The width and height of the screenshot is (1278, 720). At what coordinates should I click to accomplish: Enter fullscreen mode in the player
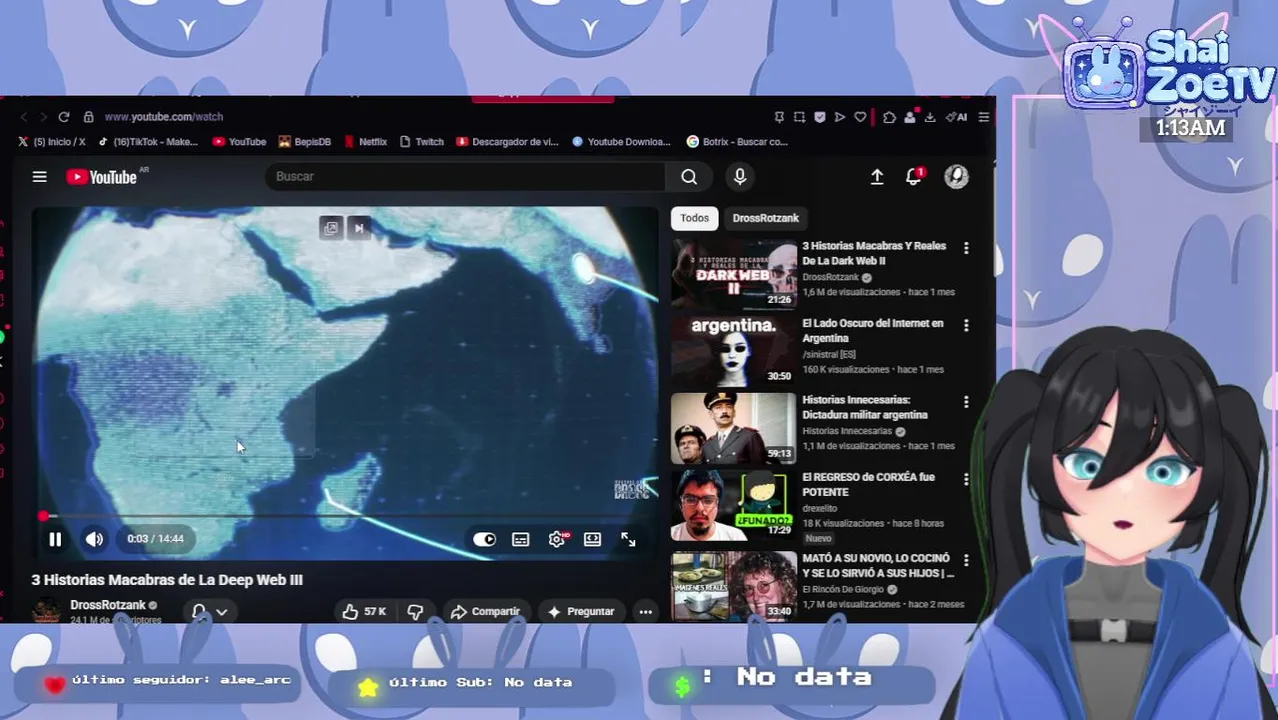point(628,539)
